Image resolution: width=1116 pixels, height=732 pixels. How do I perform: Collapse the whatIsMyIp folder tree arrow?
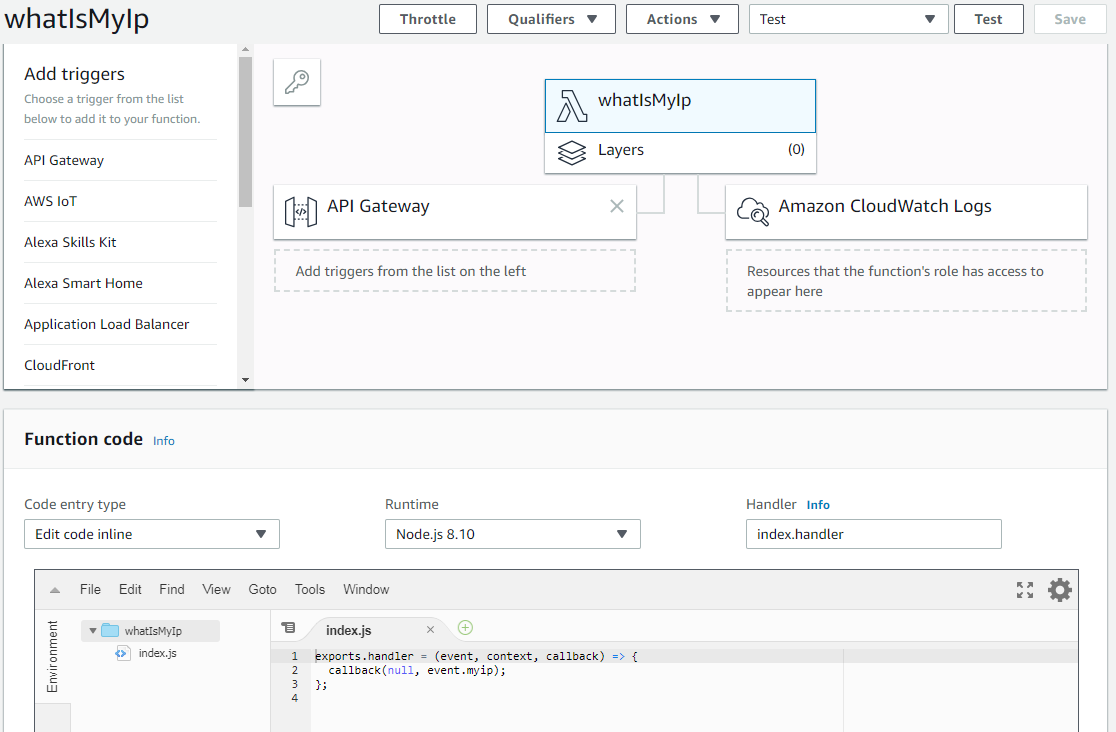(x=93, y=630)
